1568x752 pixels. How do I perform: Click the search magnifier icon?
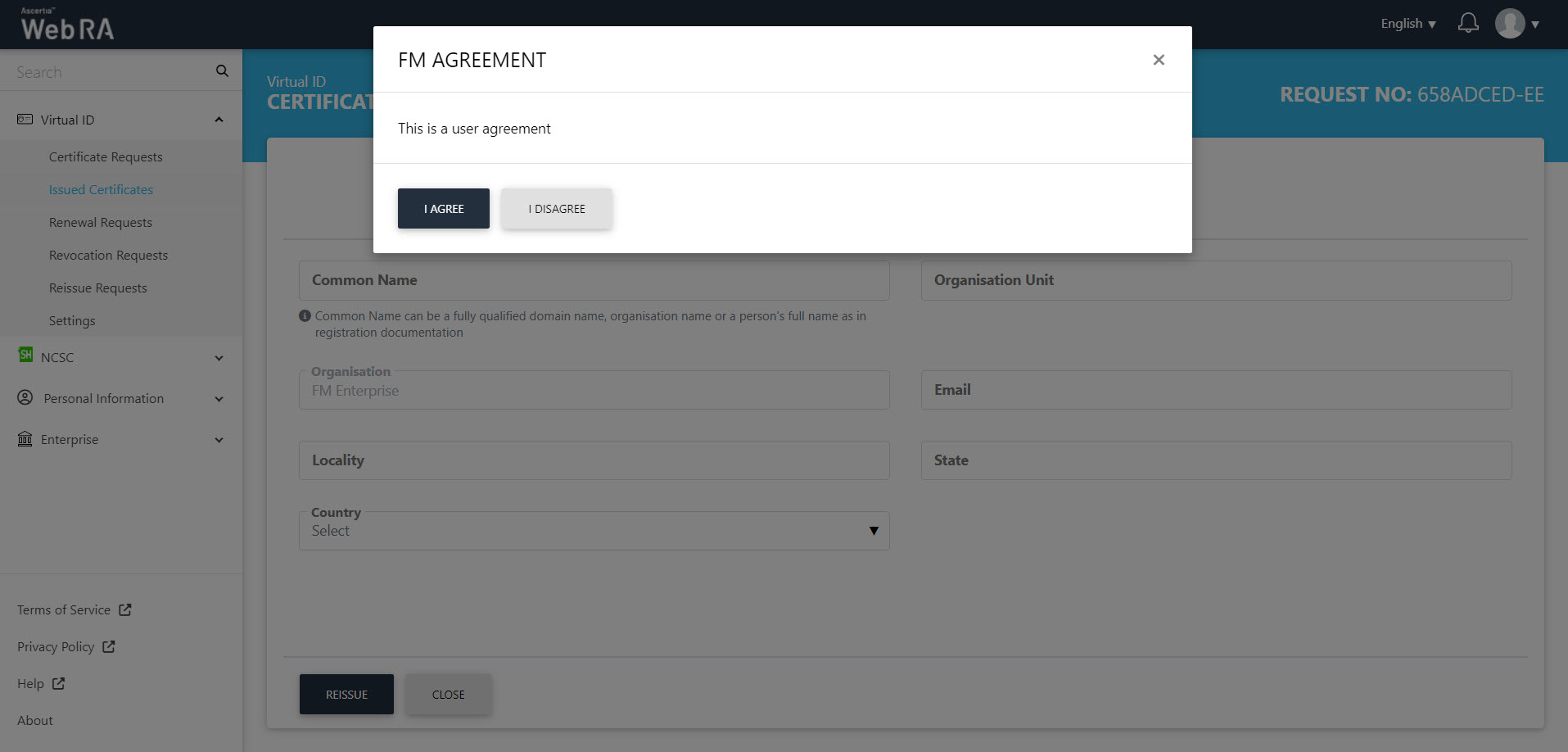pos(222,71)
